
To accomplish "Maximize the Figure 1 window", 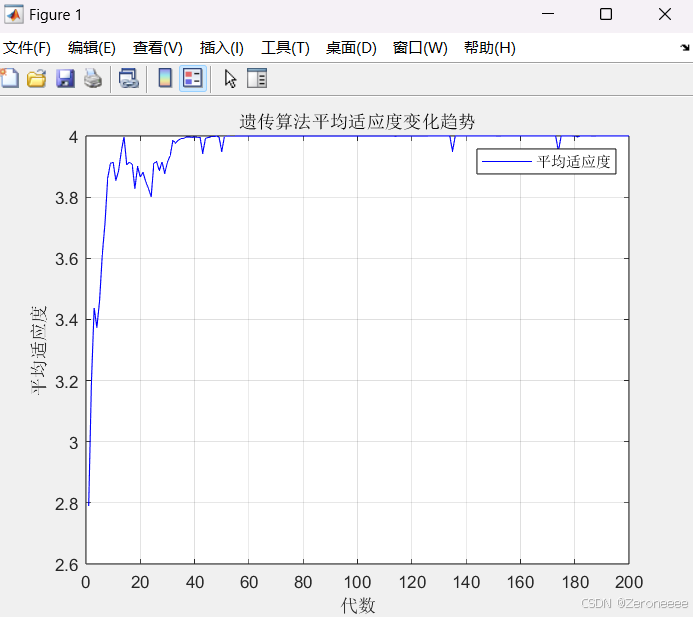I will [606, 14].
